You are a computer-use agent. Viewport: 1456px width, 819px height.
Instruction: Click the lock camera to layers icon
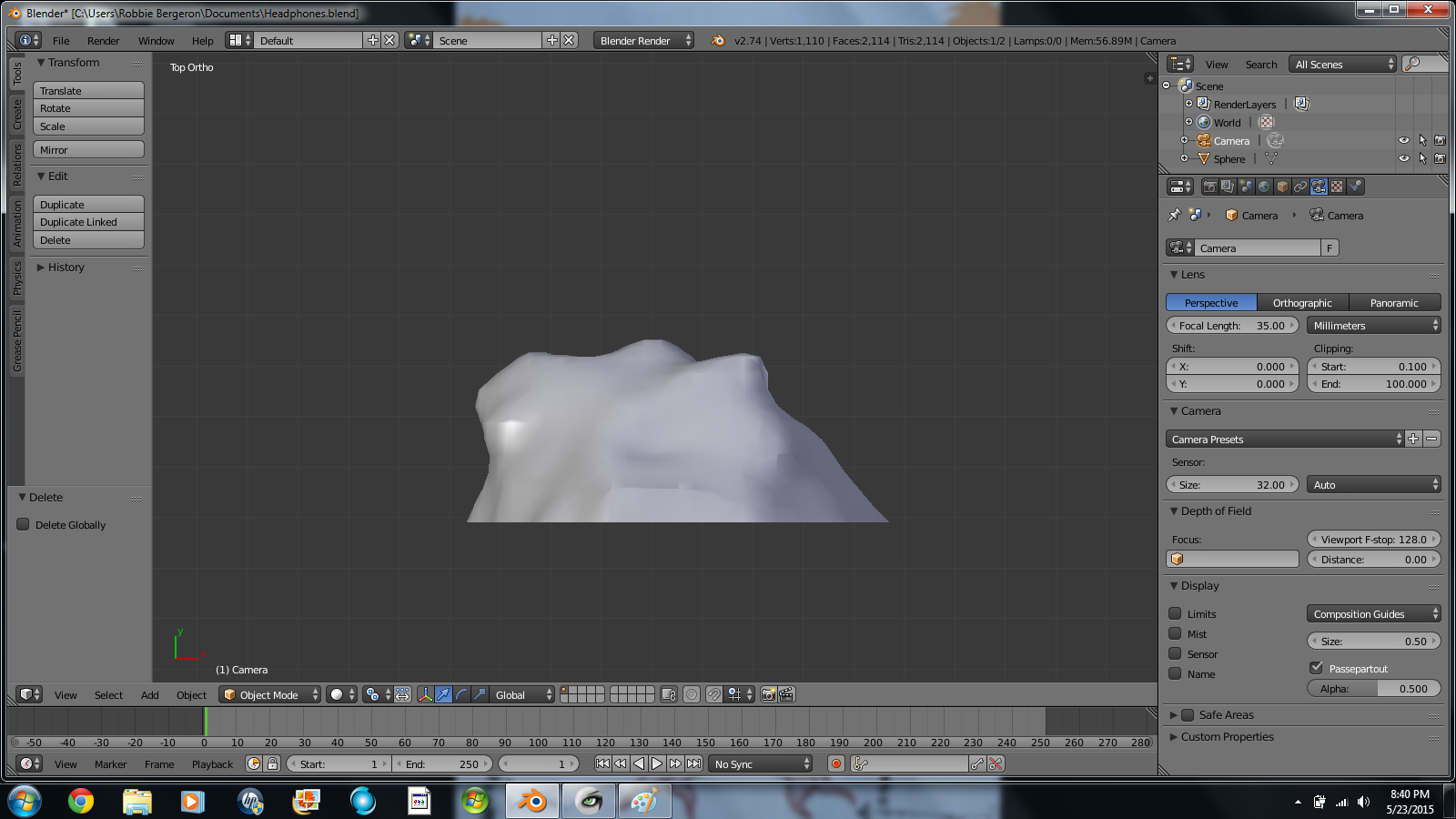669,694
